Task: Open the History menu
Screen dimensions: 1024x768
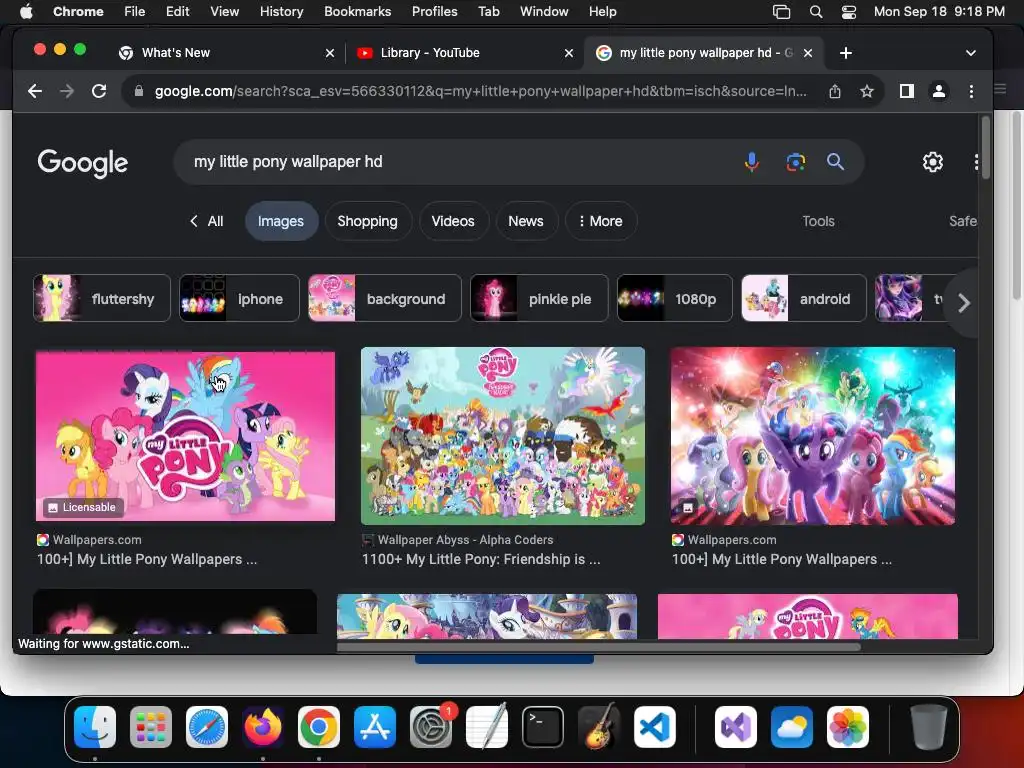Action: pyautogui.click(x=281, y=12)
